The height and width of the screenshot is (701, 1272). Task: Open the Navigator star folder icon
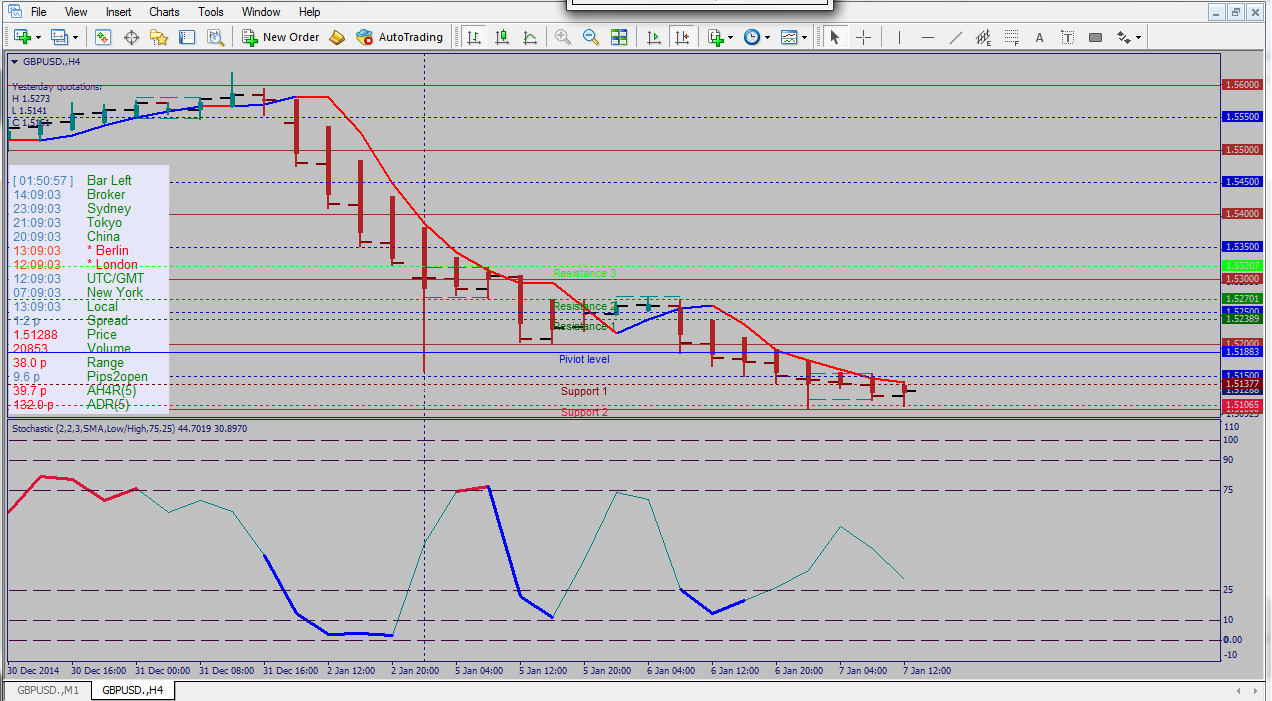tap(159, 37)
